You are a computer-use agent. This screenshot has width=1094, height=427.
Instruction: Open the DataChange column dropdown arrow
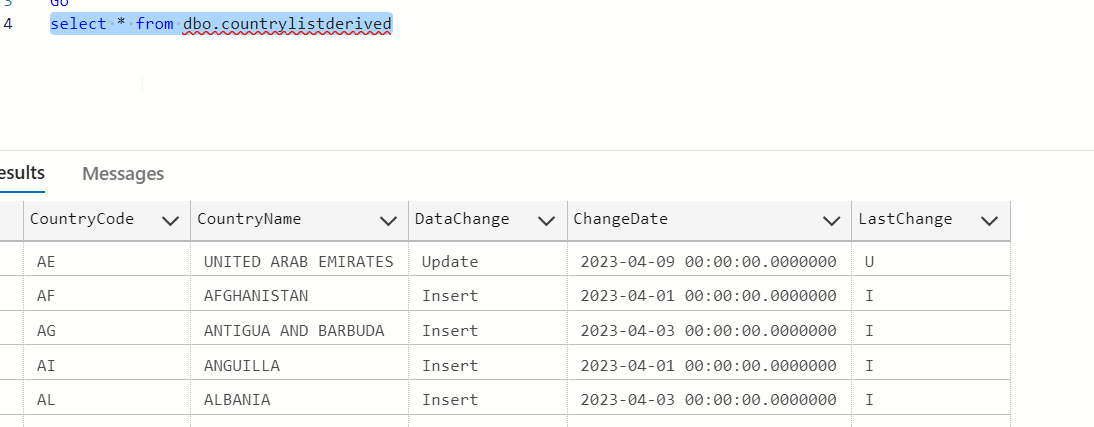[546, 220]
